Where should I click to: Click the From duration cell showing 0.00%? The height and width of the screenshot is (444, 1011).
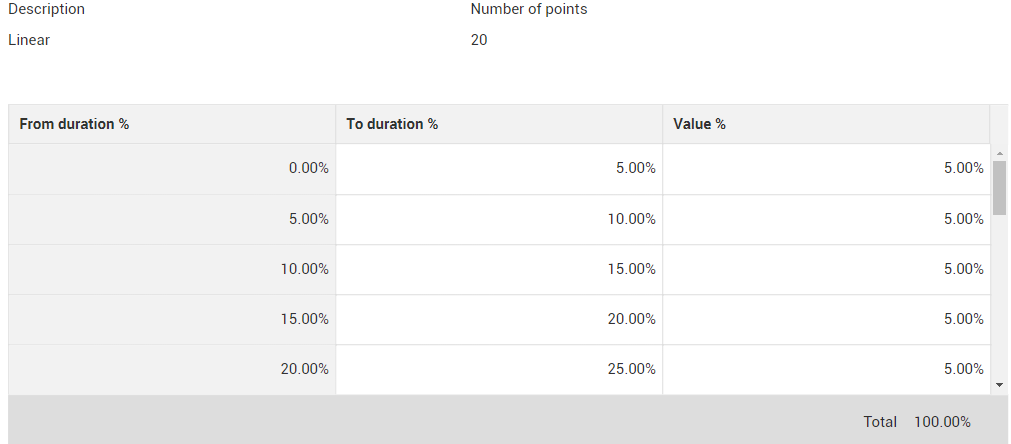(172, 169)
